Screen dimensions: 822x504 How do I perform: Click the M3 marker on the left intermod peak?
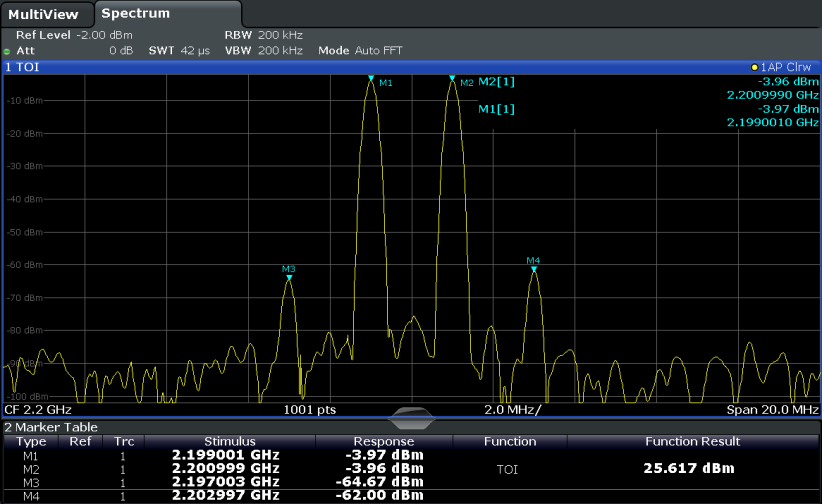[289, 278]
